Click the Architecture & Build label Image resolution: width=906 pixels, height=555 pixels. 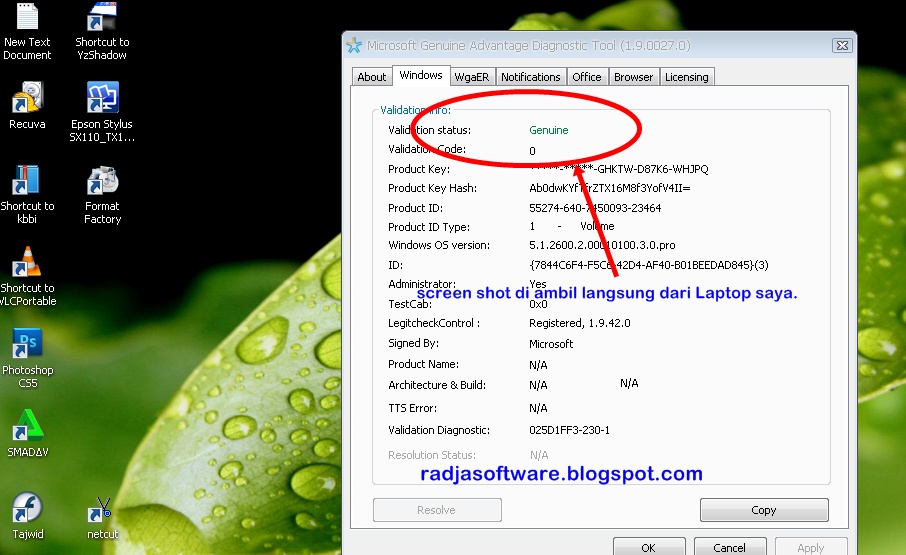[437, 385]
